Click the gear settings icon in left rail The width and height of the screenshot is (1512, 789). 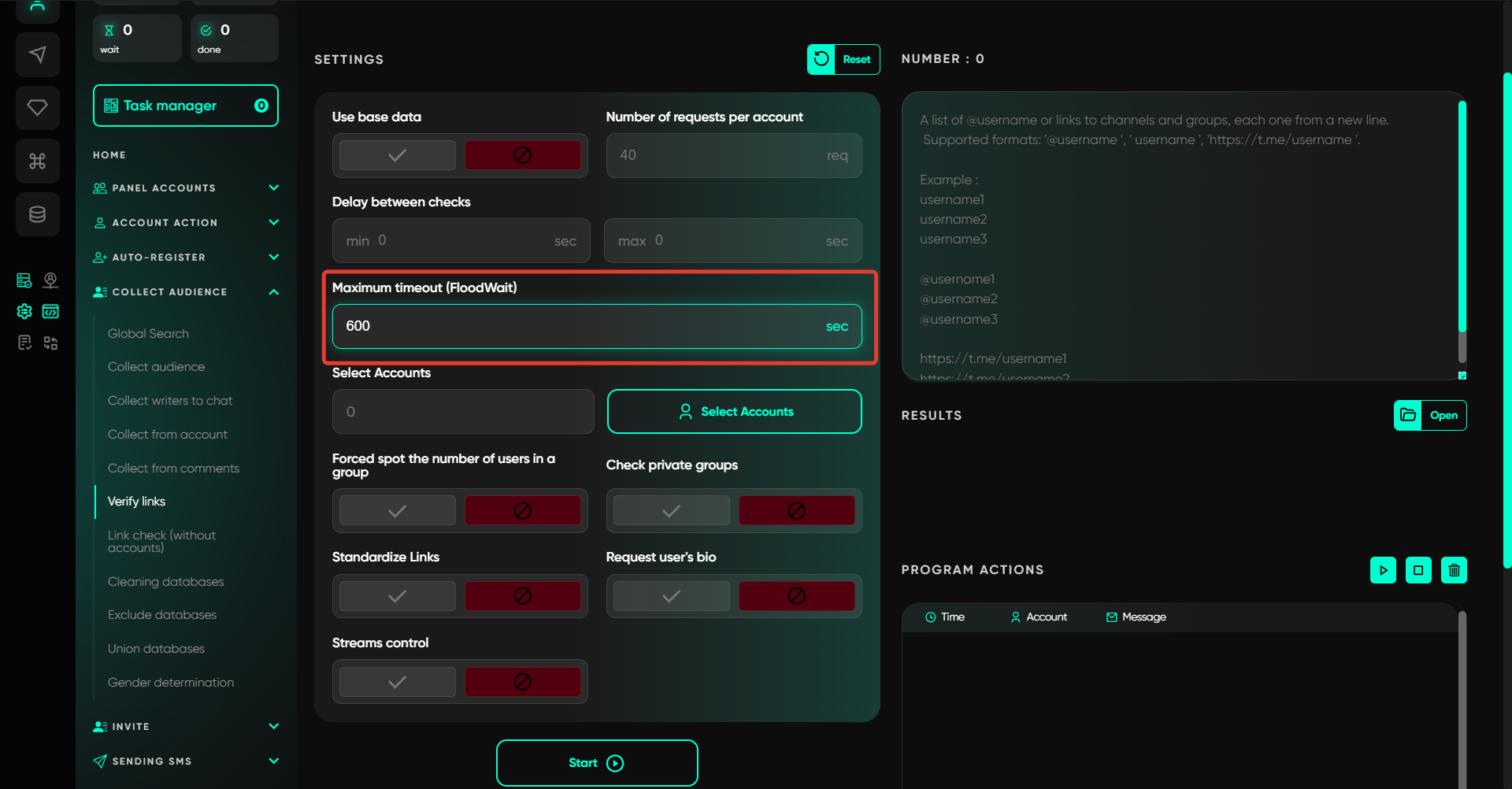[x=24, y=312]
